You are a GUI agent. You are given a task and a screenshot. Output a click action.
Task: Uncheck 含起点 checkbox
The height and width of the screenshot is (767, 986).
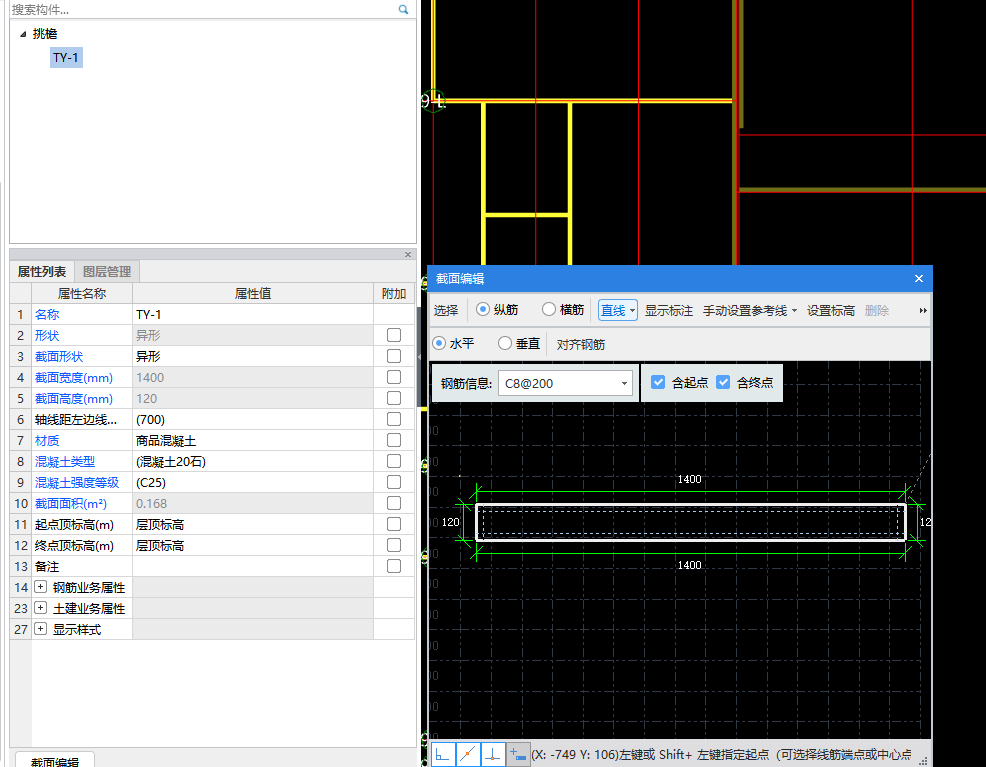658,382
